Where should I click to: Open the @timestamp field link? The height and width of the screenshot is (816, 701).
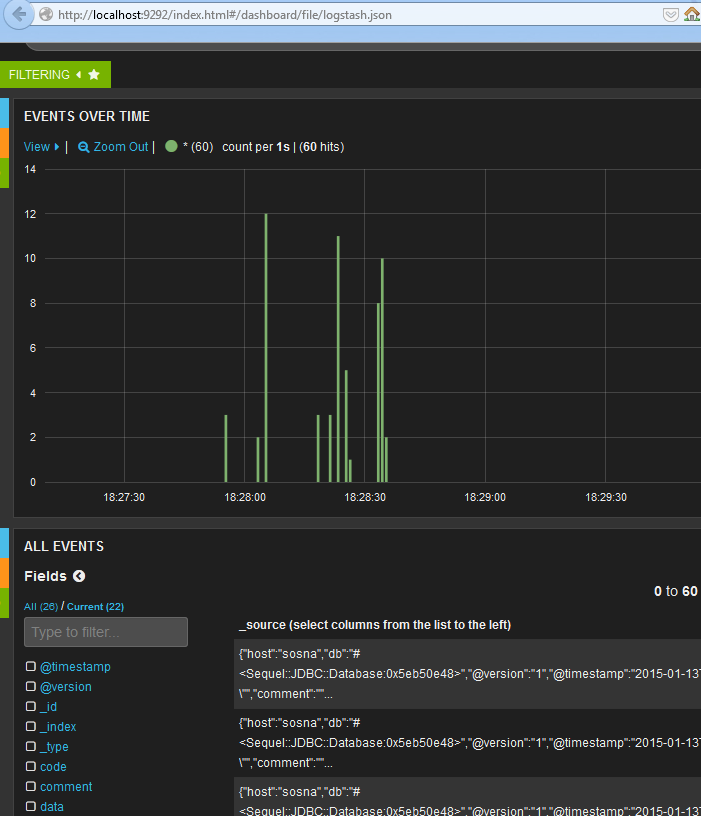click(75, 667)
